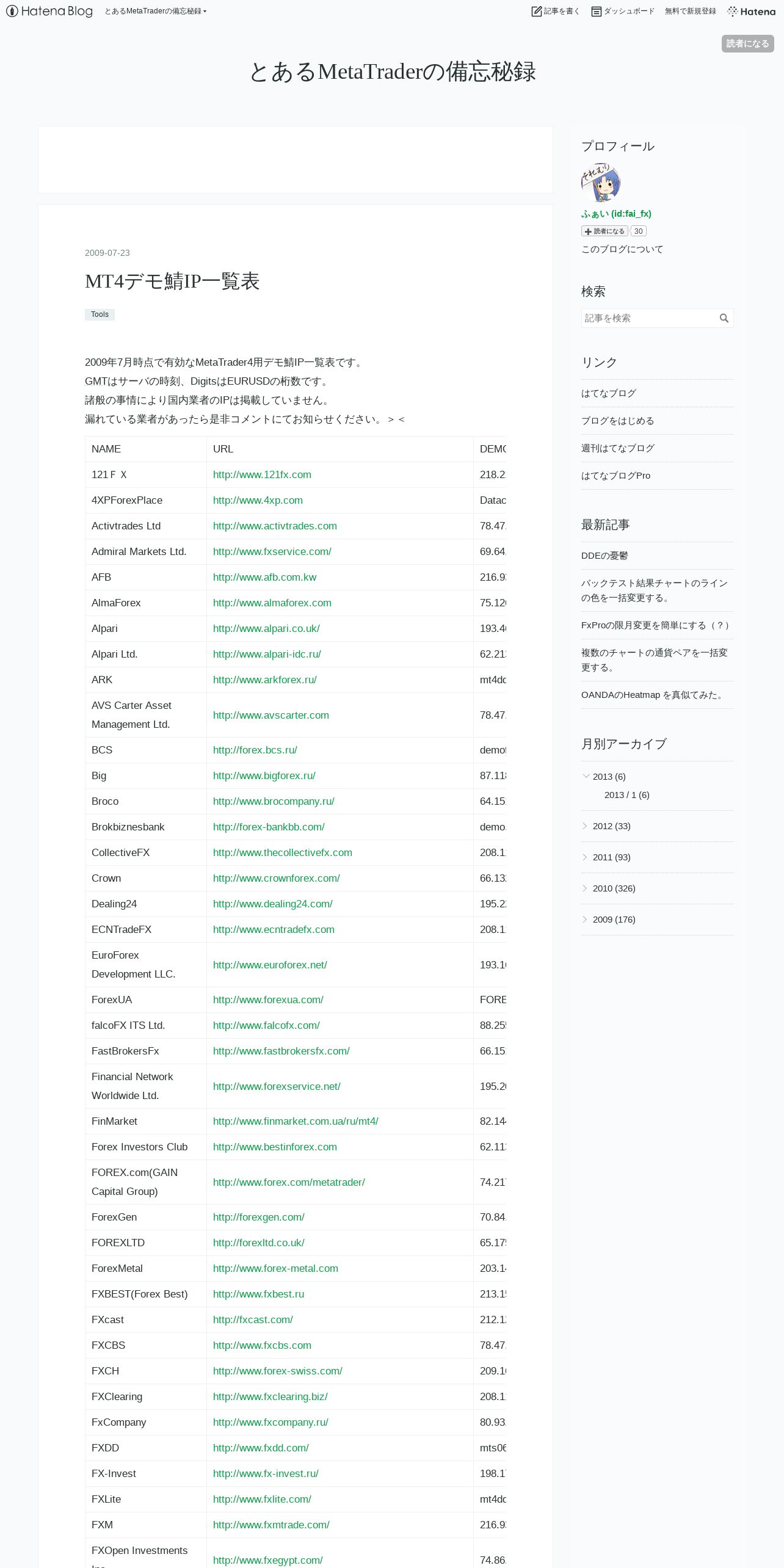The width and height of the screenshot is (784, 1568).
Task: Open http://www.afb.com.kw link
Action: (264, 577)
